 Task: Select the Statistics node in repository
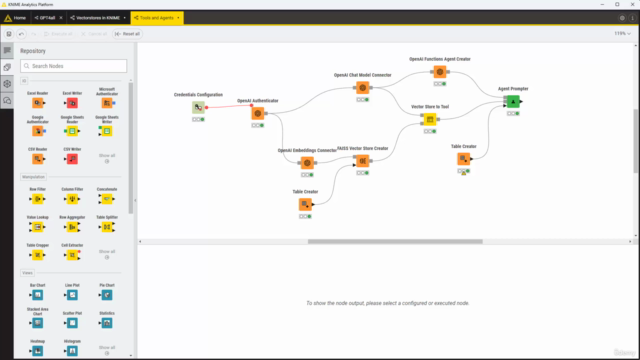coord(107,323)
